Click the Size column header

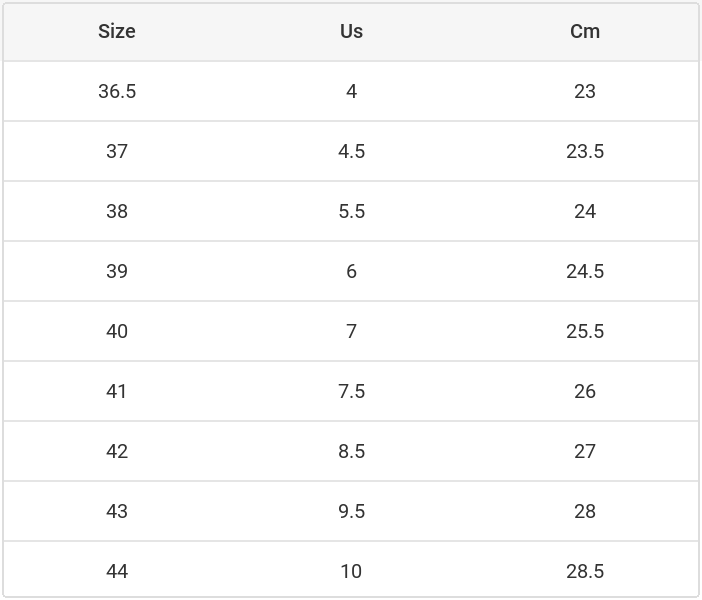pyautogui.click(x=117, y=31)
